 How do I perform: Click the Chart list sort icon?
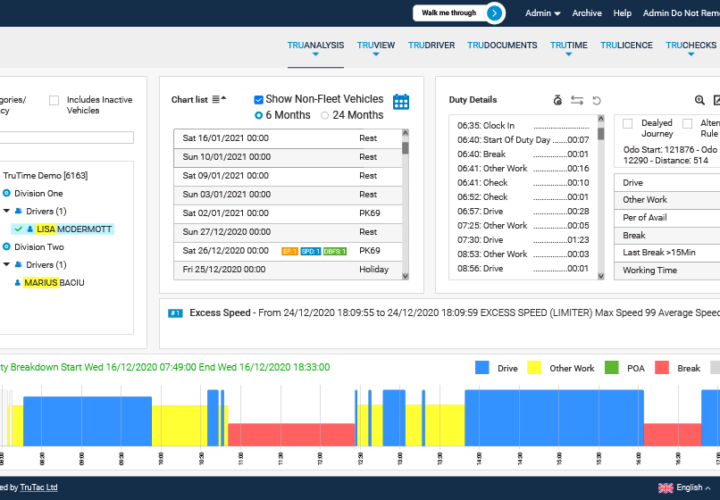219,99
